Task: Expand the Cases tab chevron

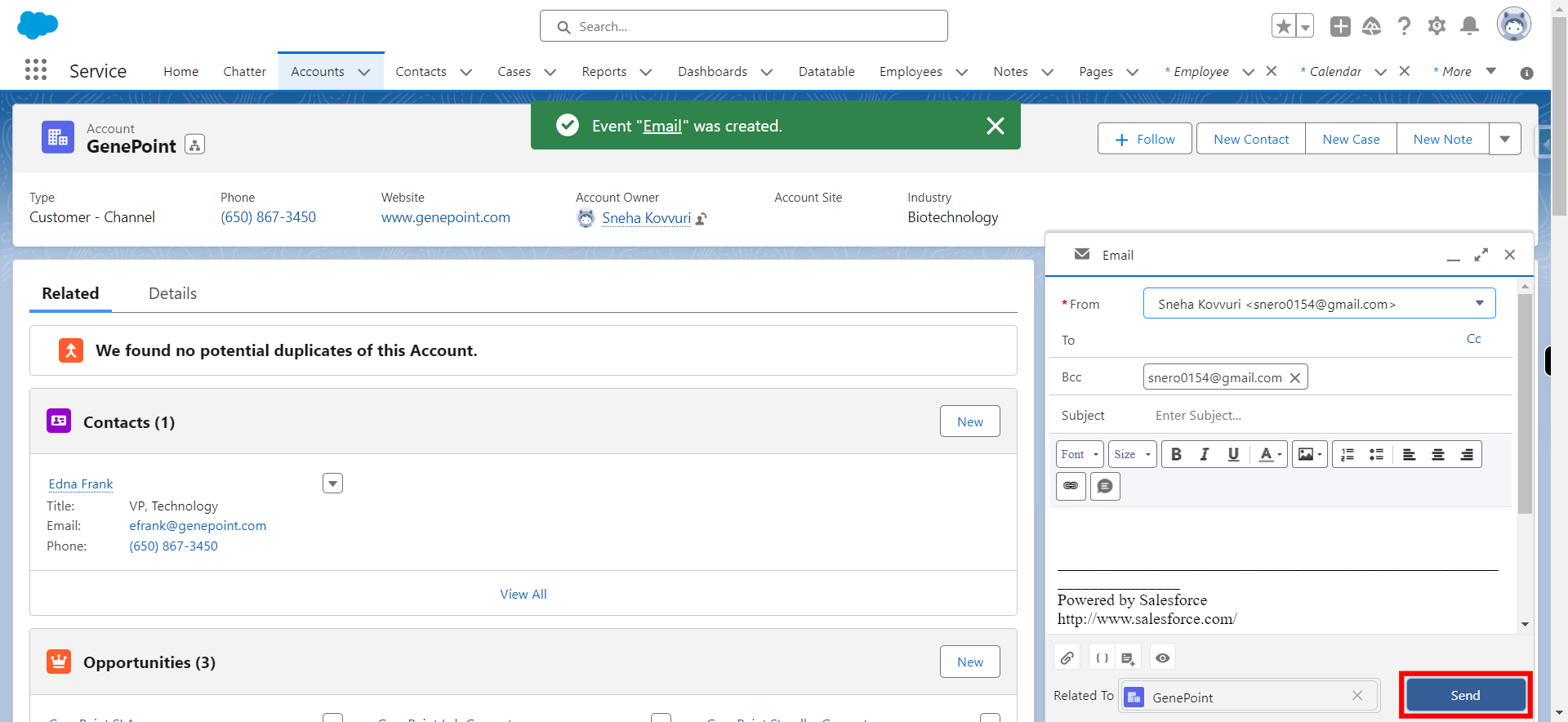Action: 550,72
